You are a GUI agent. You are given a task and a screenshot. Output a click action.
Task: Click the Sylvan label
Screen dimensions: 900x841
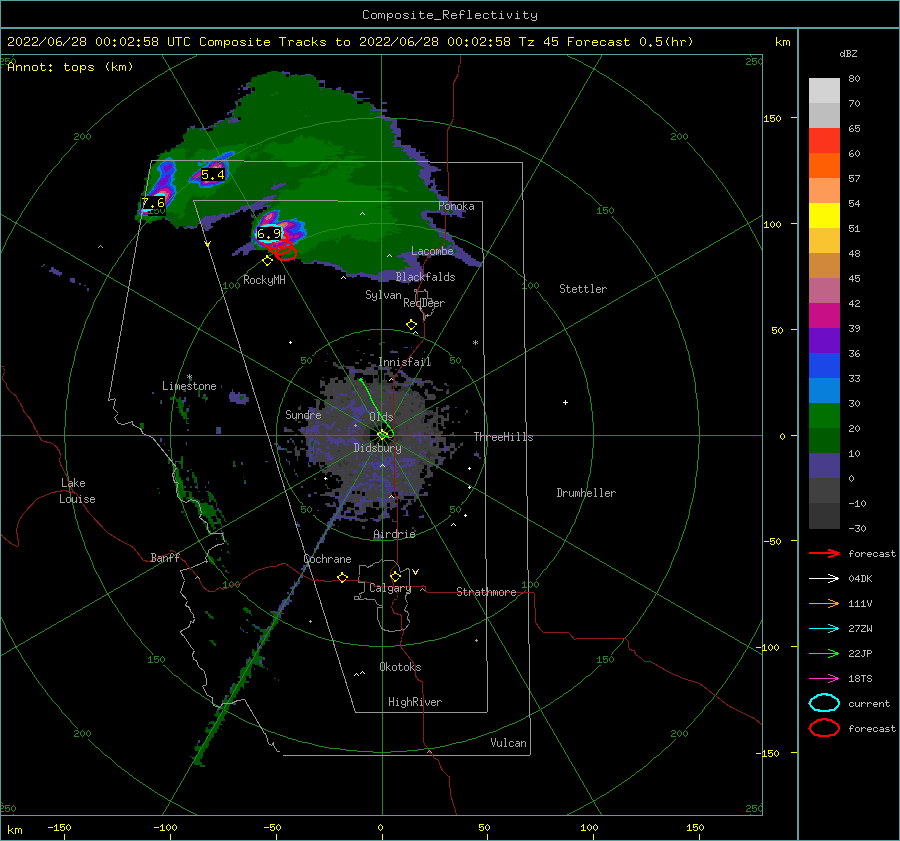383,295
